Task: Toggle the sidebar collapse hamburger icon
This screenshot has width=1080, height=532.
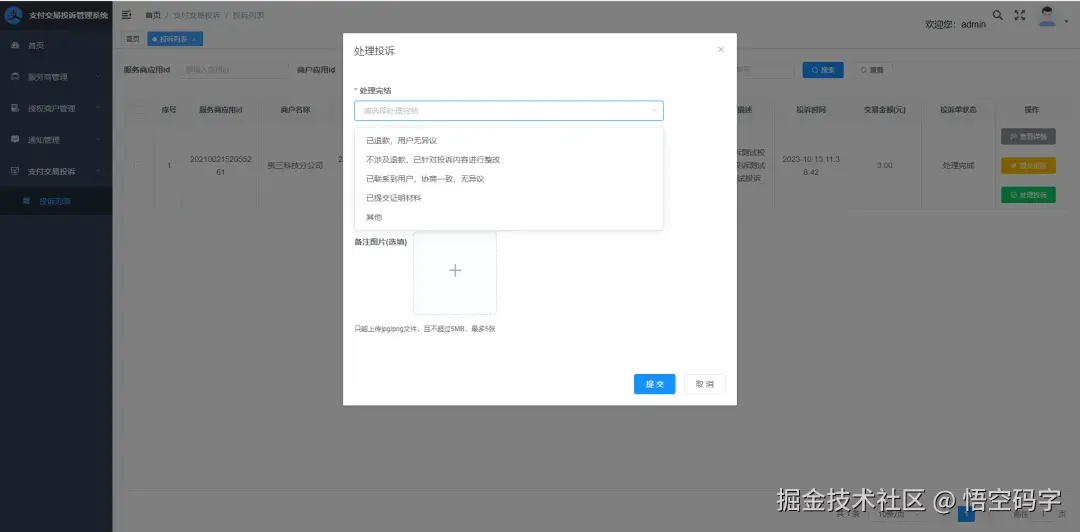Action: point(127,14)
